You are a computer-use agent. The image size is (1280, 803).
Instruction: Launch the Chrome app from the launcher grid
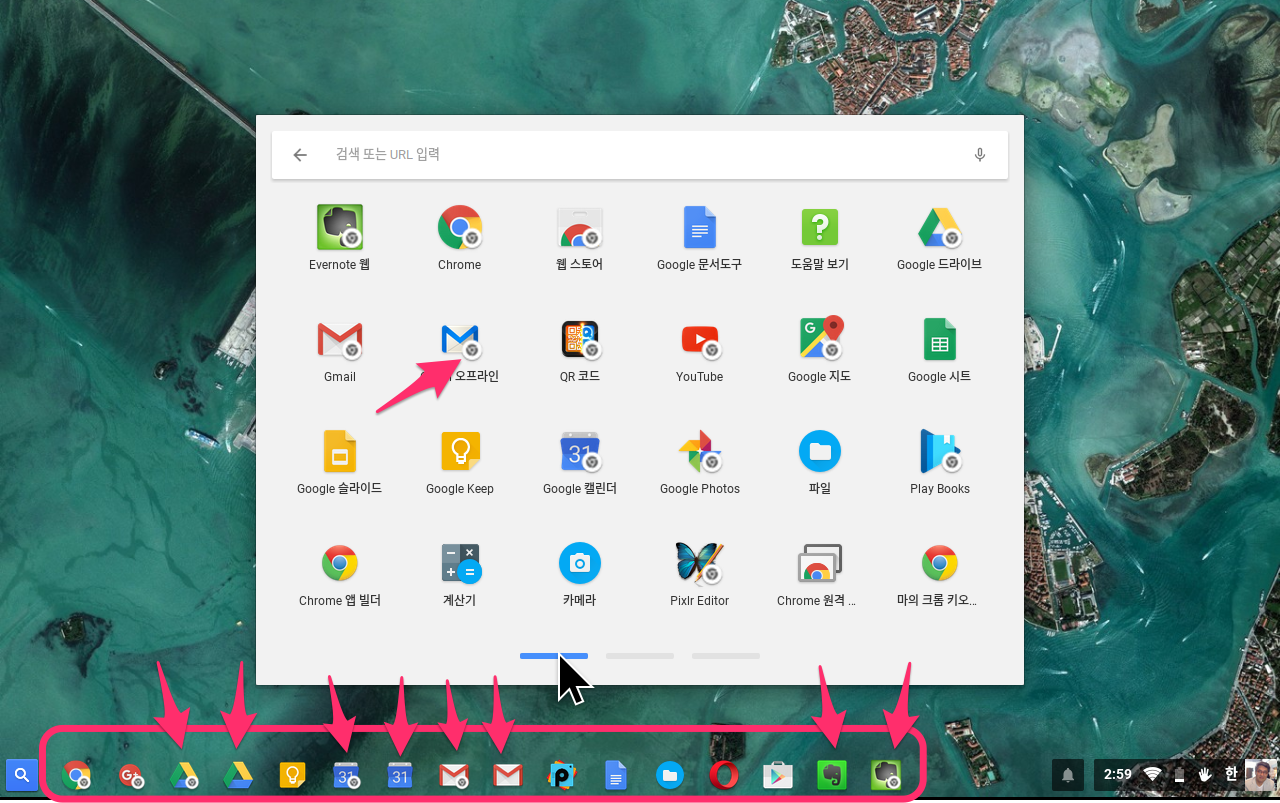click(460, 238)
